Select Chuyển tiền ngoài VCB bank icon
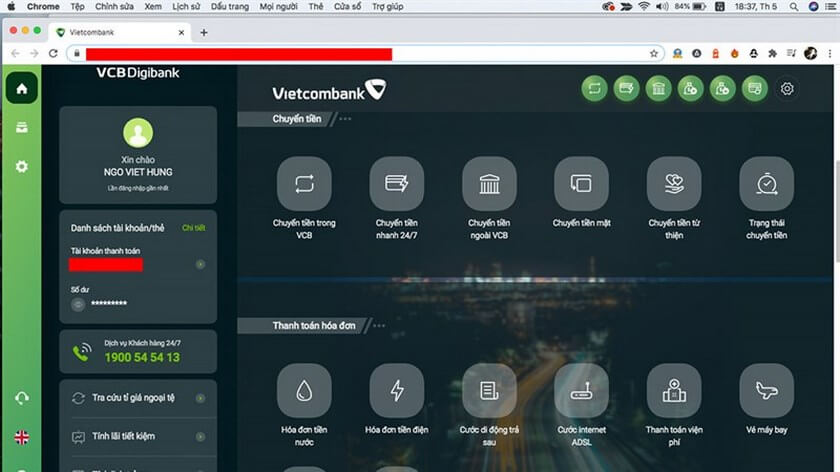The width and height of the screenshot is (840, 472). (489, 184)
